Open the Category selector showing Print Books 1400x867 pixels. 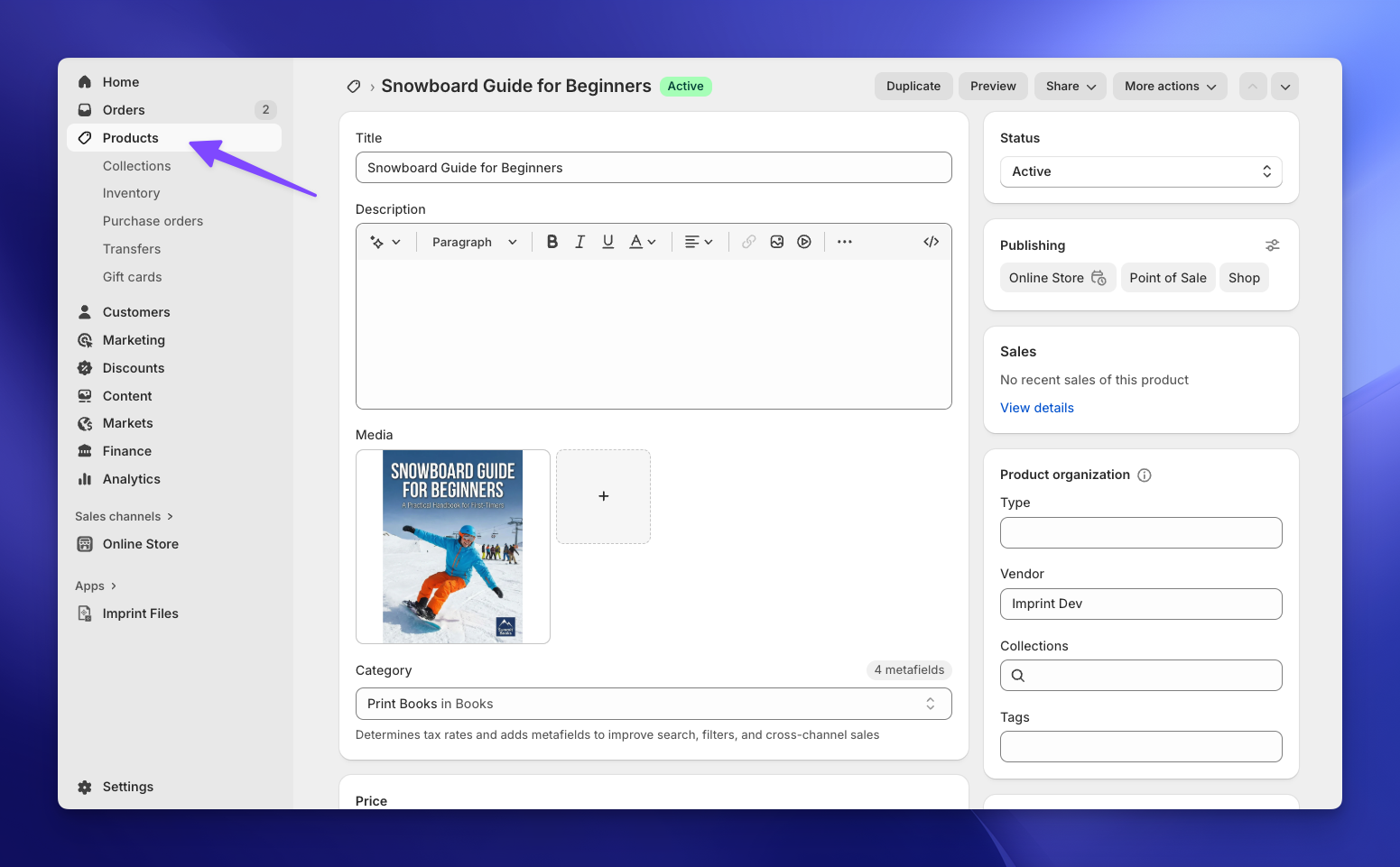(x=654, y=704)
